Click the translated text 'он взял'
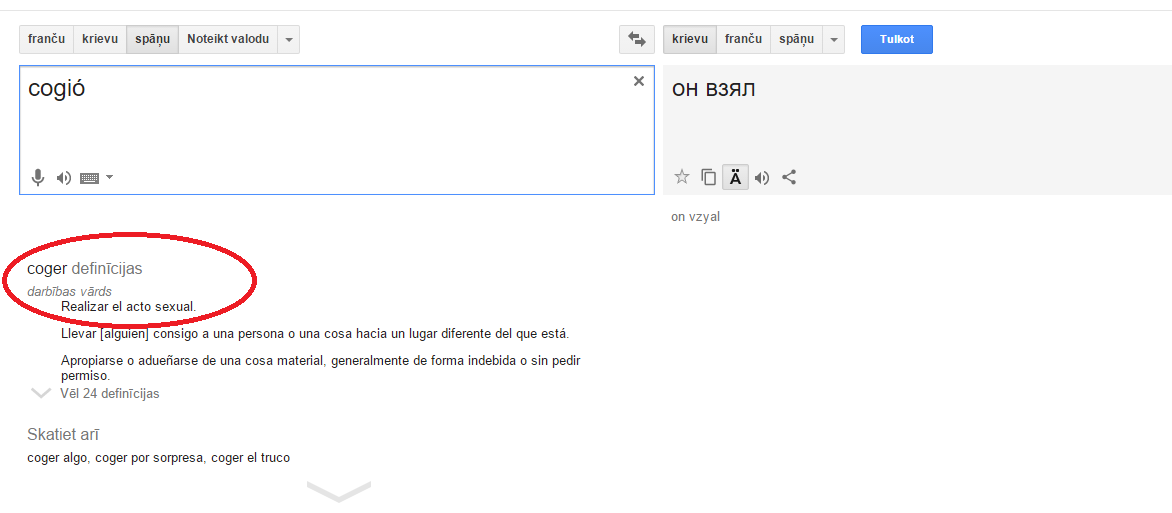The width and height of the screenshot is (1172, 513). 714,90
